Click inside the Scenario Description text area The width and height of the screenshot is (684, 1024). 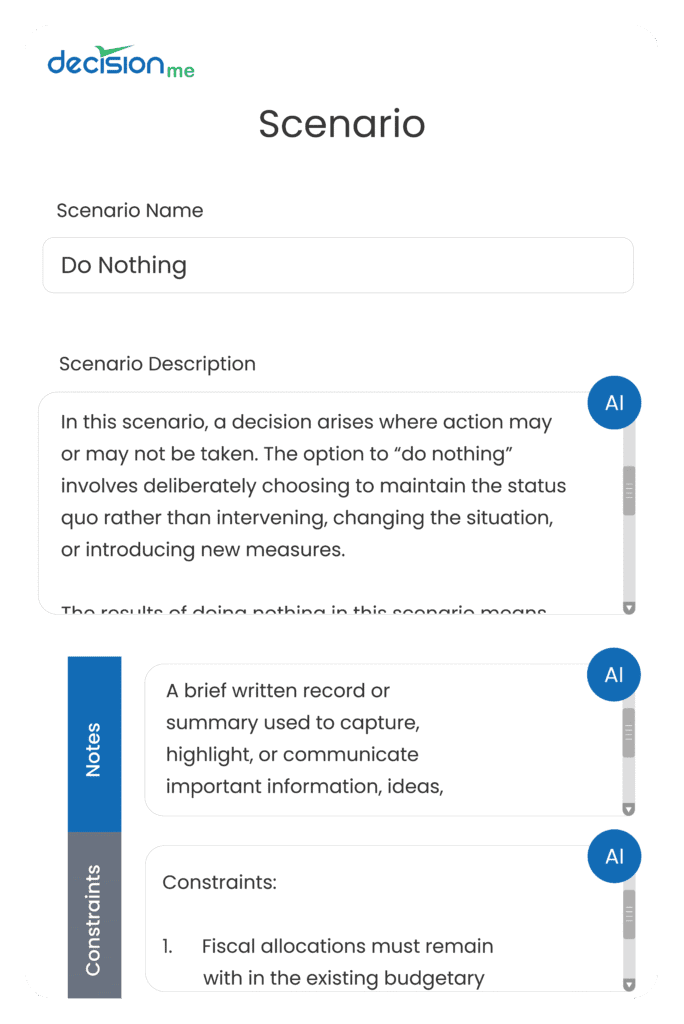pos(320,500)
